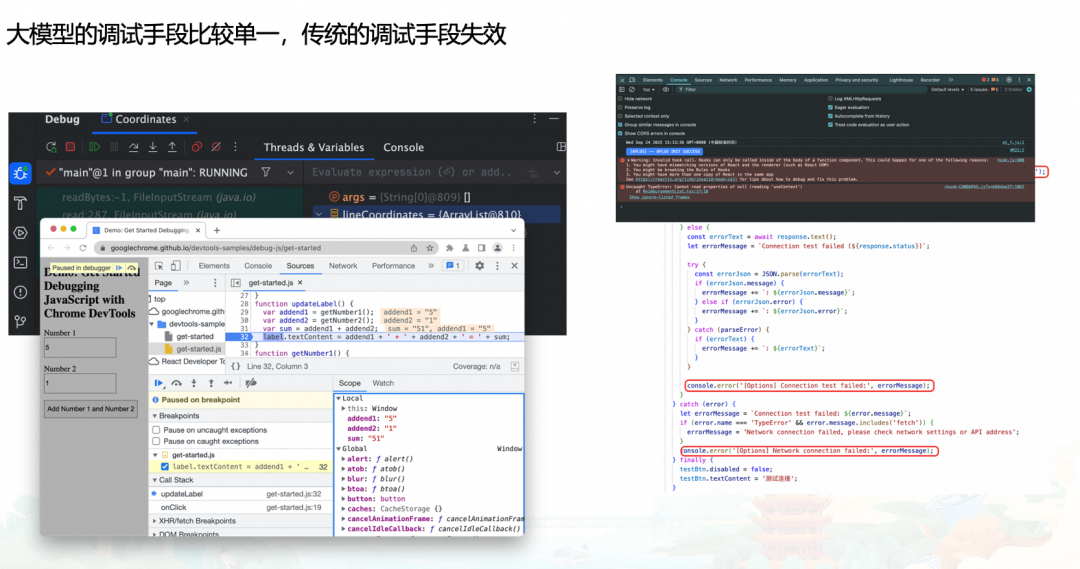Click Add Number 1 and Number 2 button
Screen dimensions: 1080x569
point(91,408)
